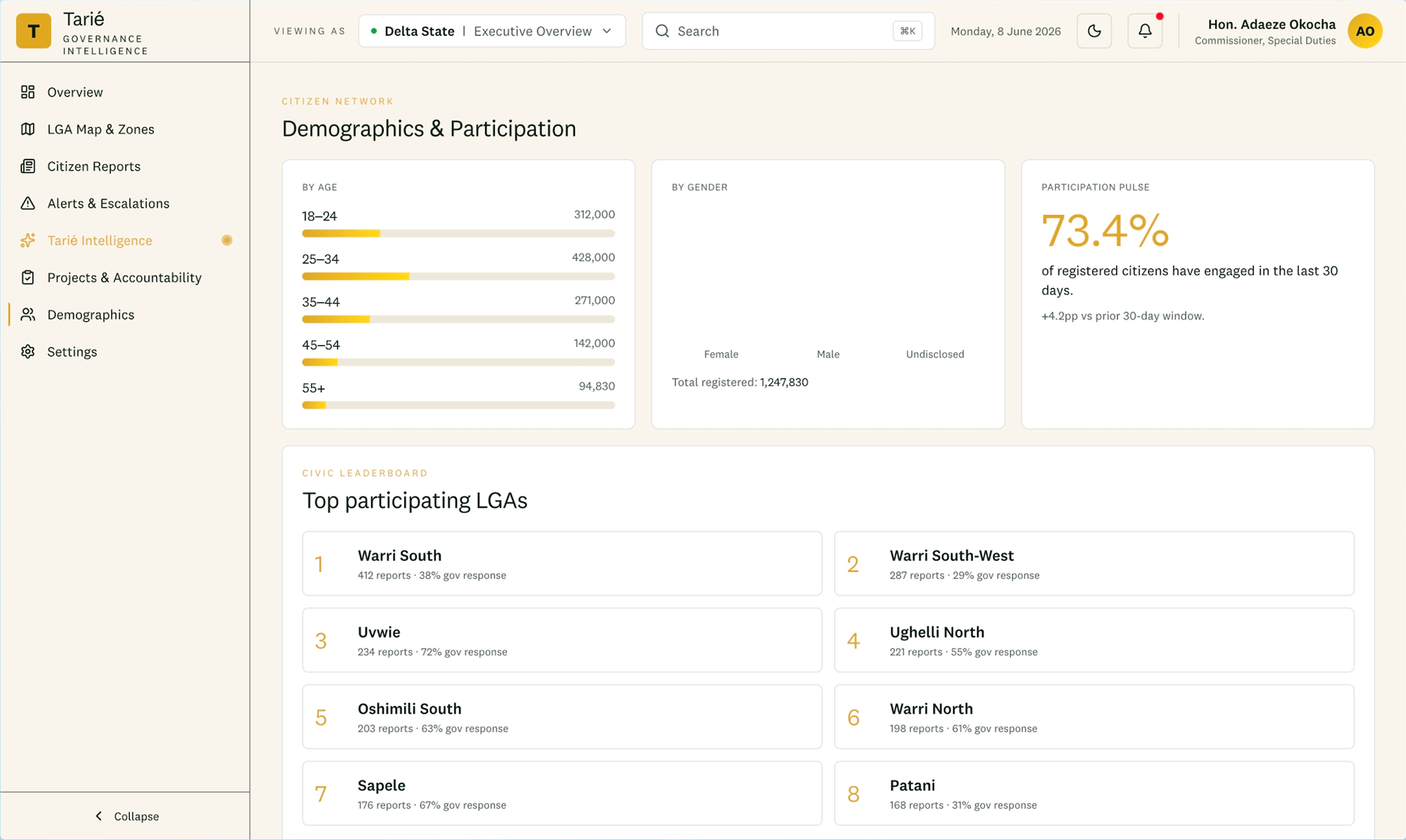Open Oshimili South leaderboard card
The image size is (1406, 840).
pyautogui.click(x=562, y=716)
